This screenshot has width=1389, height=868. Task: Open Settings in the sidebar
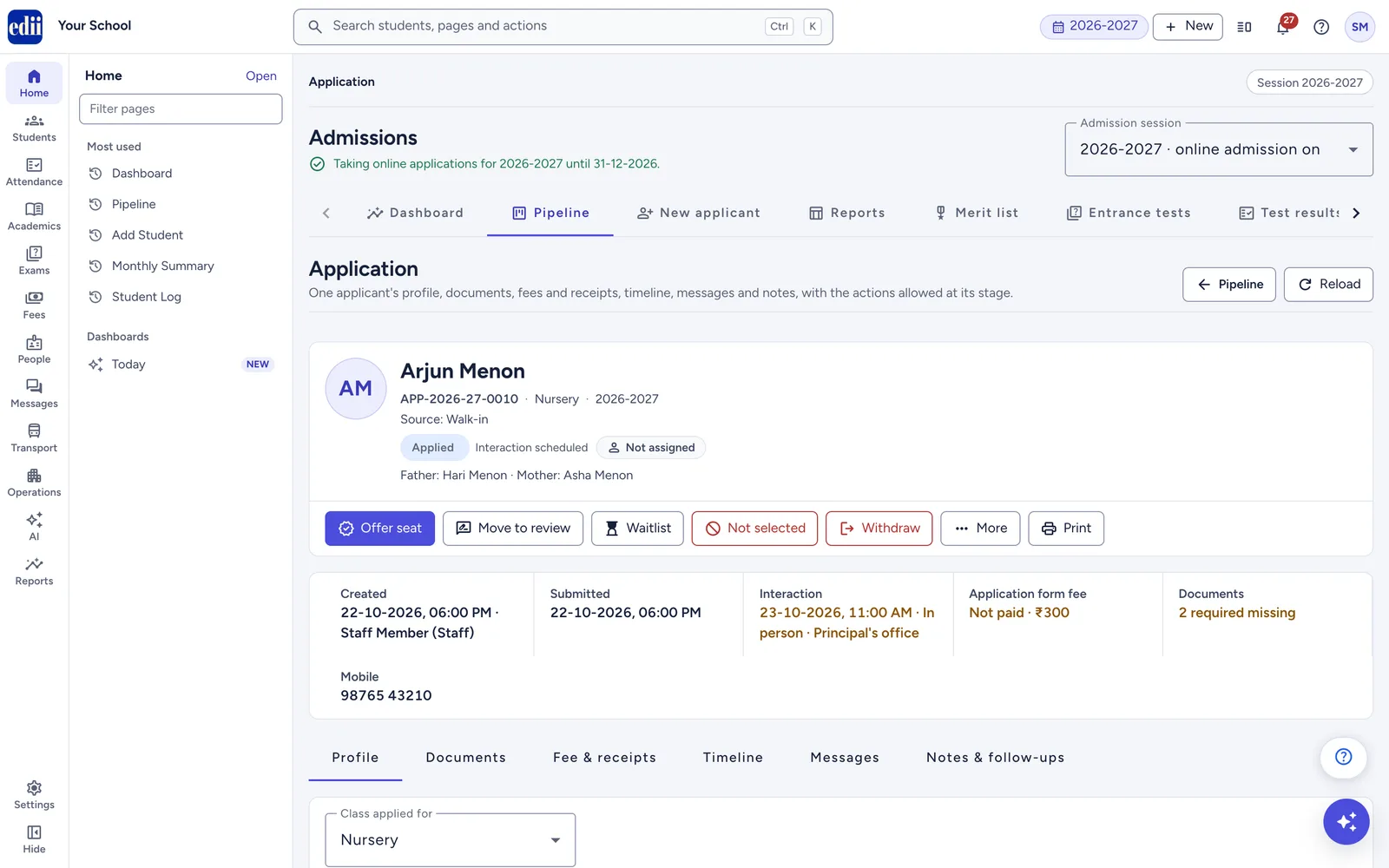click(34, 794)
